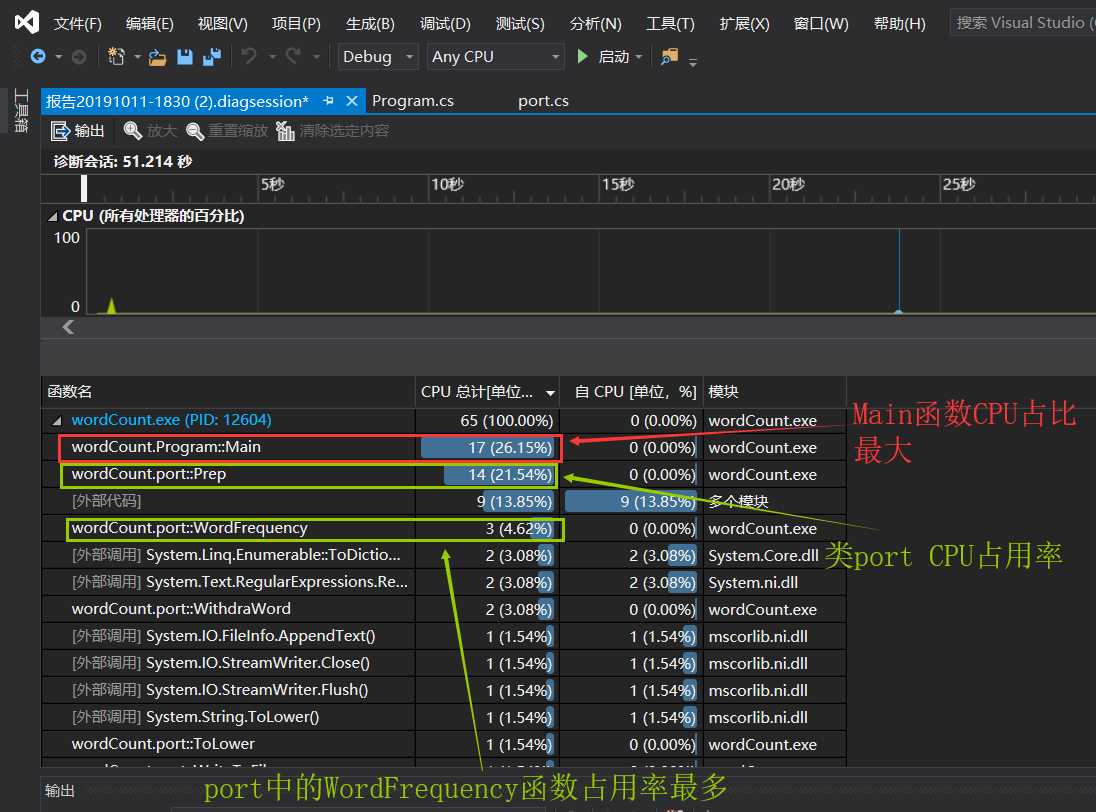Open the 窗口(W) menu
The width and height of the screenshot is (1096, 812).
pyautogui.click(x=821, y=24)
